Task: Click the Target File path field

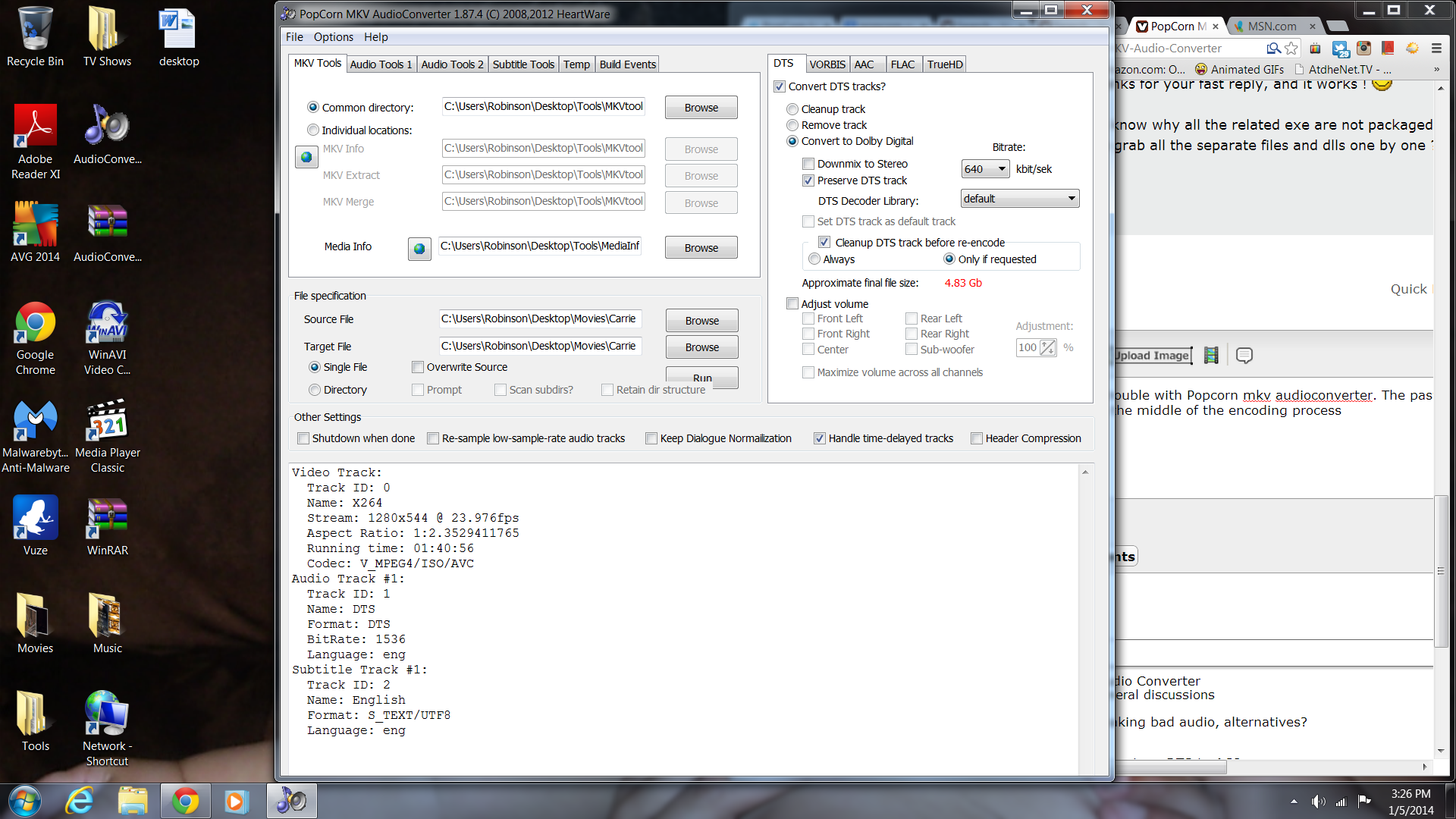Action: coord(540,346)
